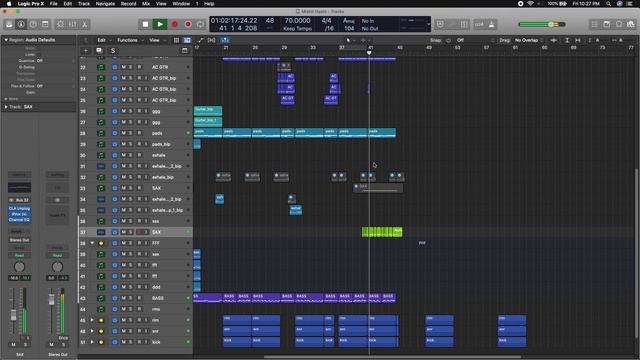Show Global Tracks button
Viewport: 640px width, 360px height.
tap(184, 51)
